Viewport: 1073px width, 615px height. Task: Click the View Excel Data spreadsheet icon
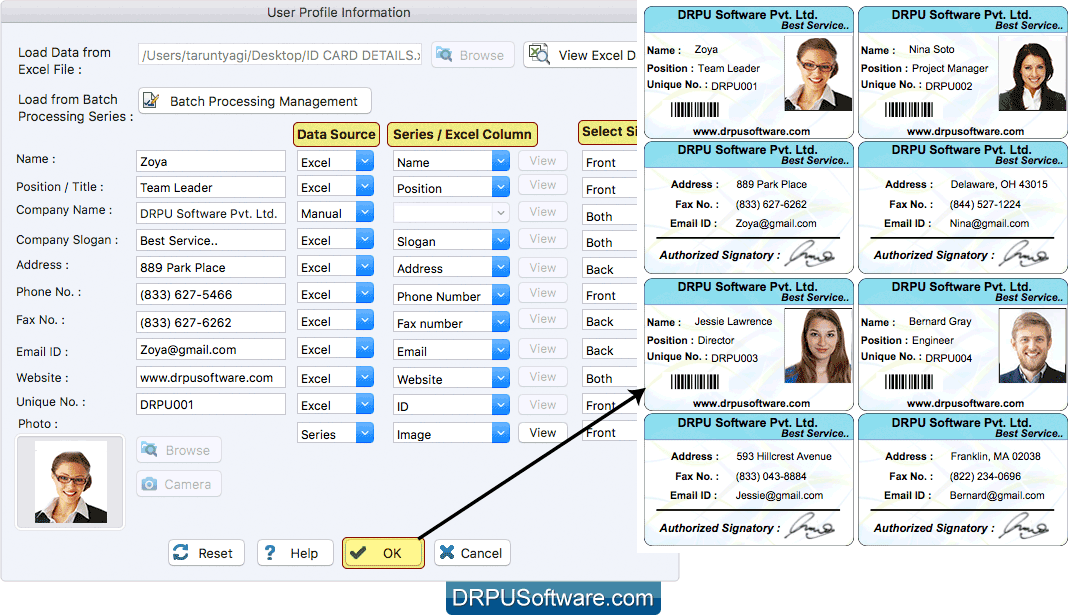(x=539, y=54)
